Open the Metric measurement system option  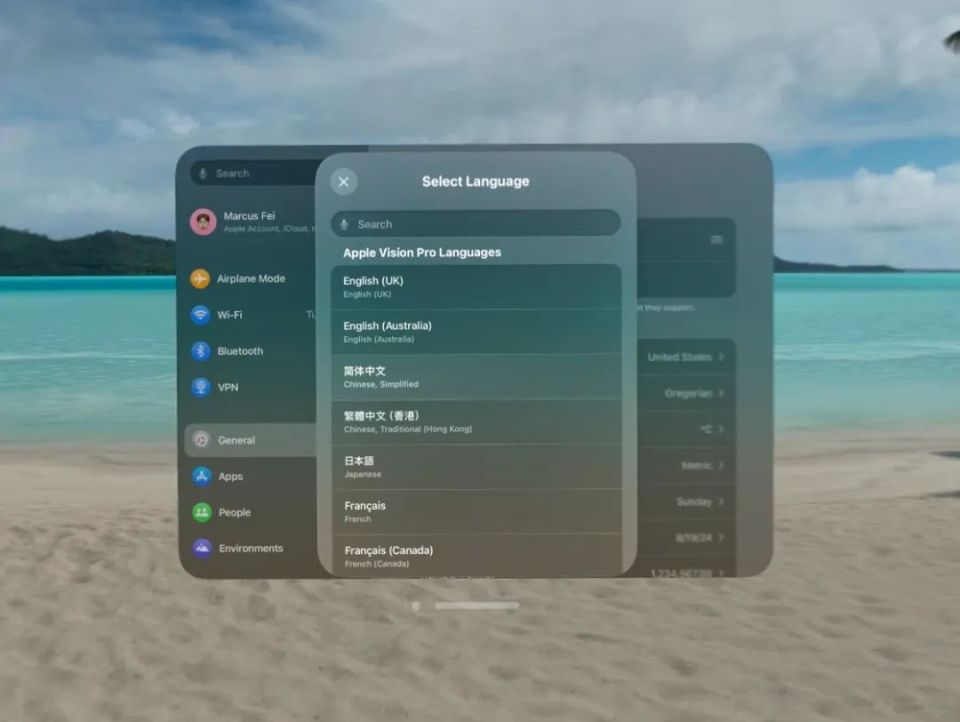pos(700,465)
